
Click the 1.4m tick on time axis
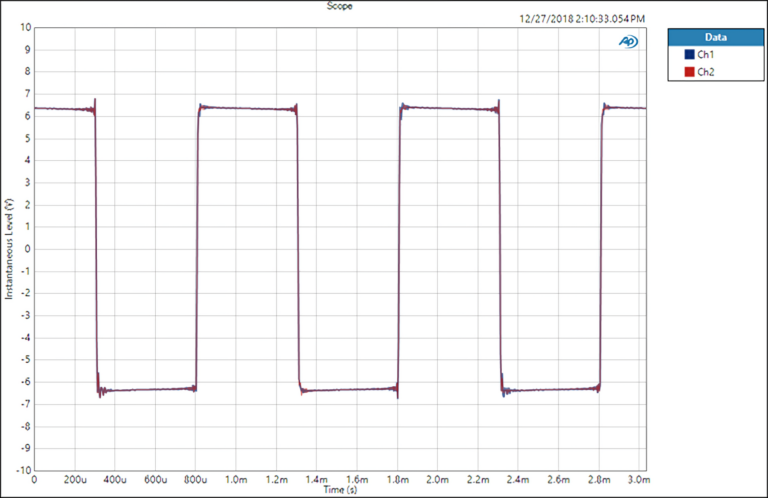click(316, 479)
